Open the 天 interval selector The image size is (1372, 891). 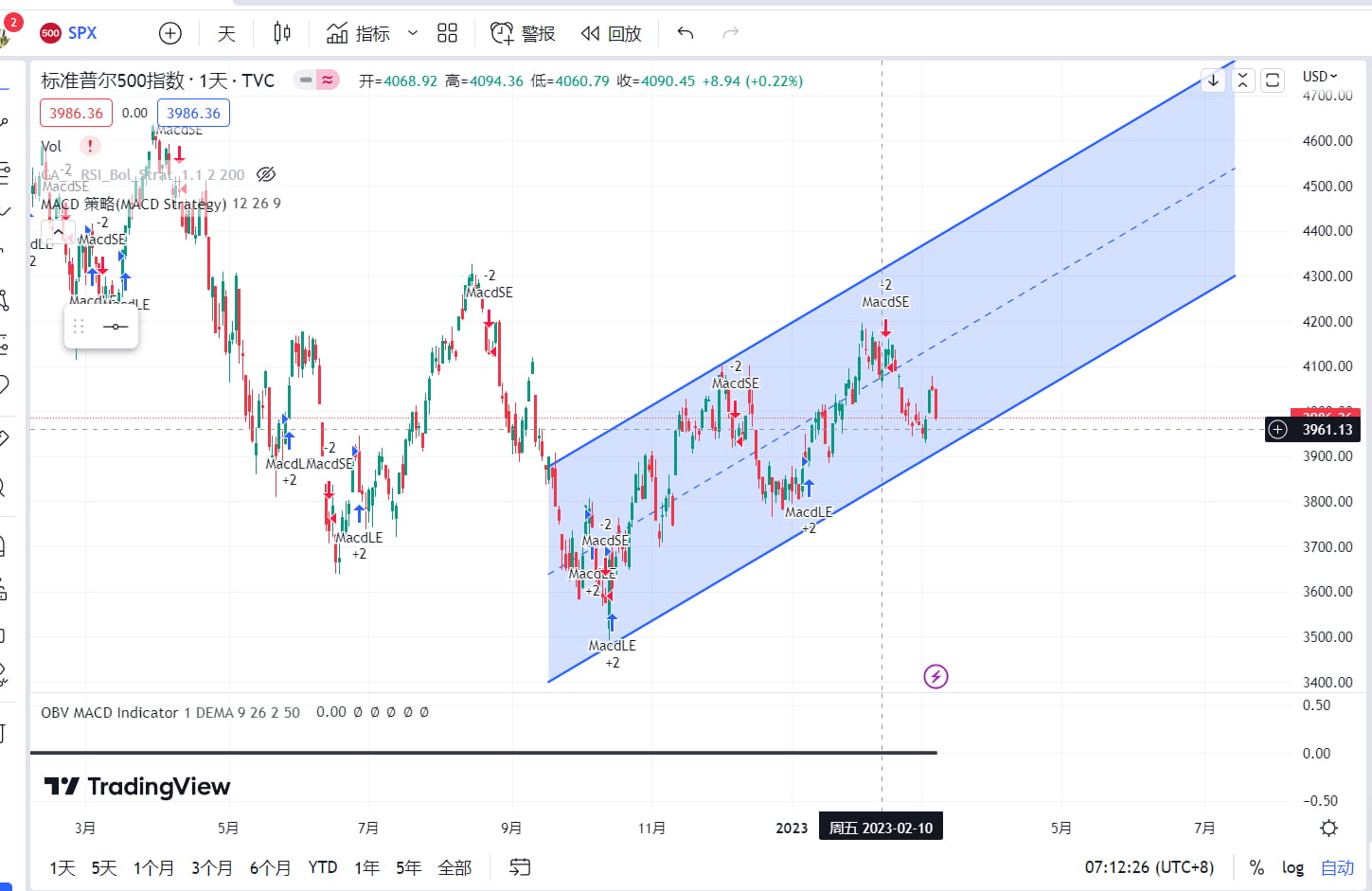tap(225, 32)
